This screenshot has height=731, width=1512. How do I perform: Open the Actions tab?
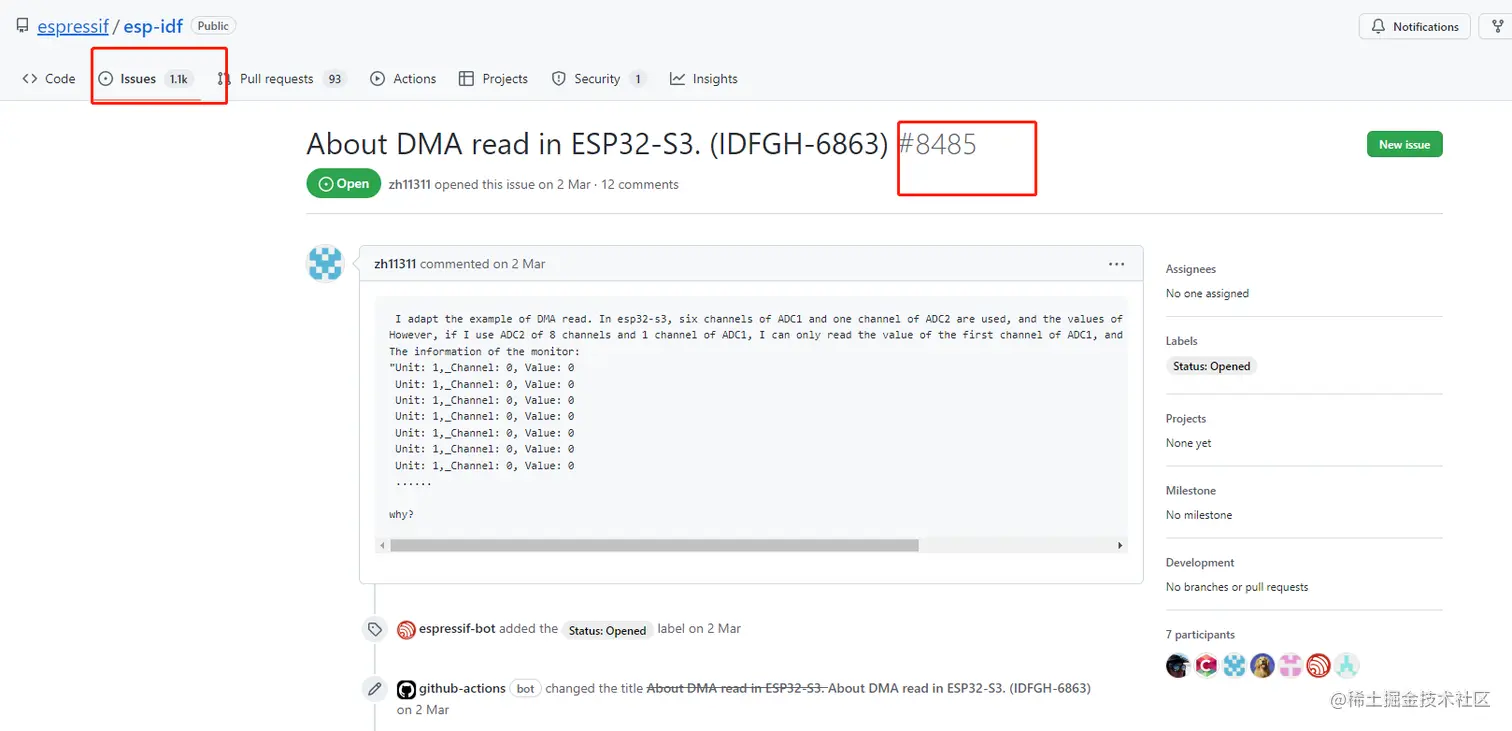[403, 79]
